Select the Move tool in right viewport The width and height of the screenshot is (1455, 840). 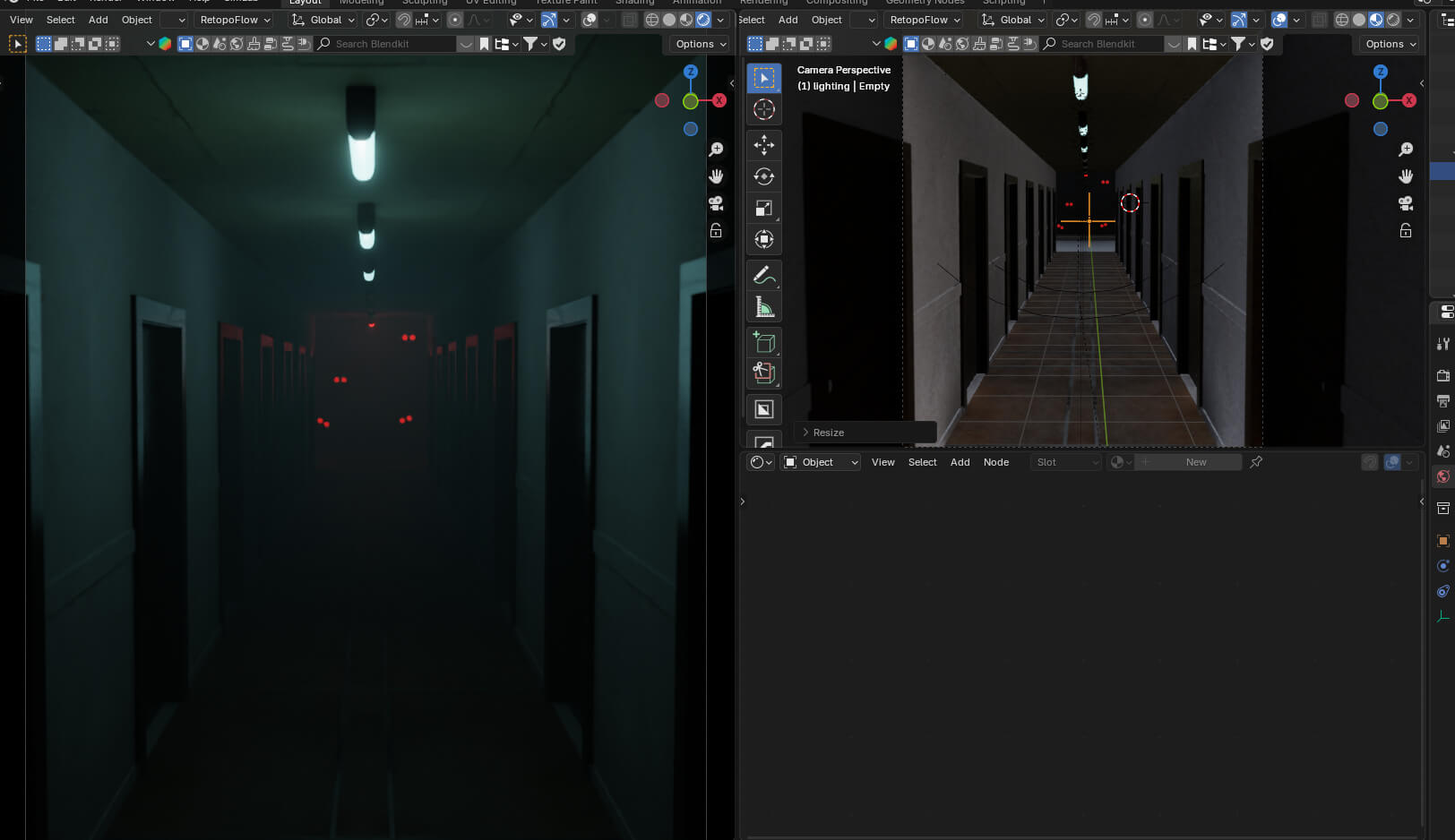click(x=763, y=144)
